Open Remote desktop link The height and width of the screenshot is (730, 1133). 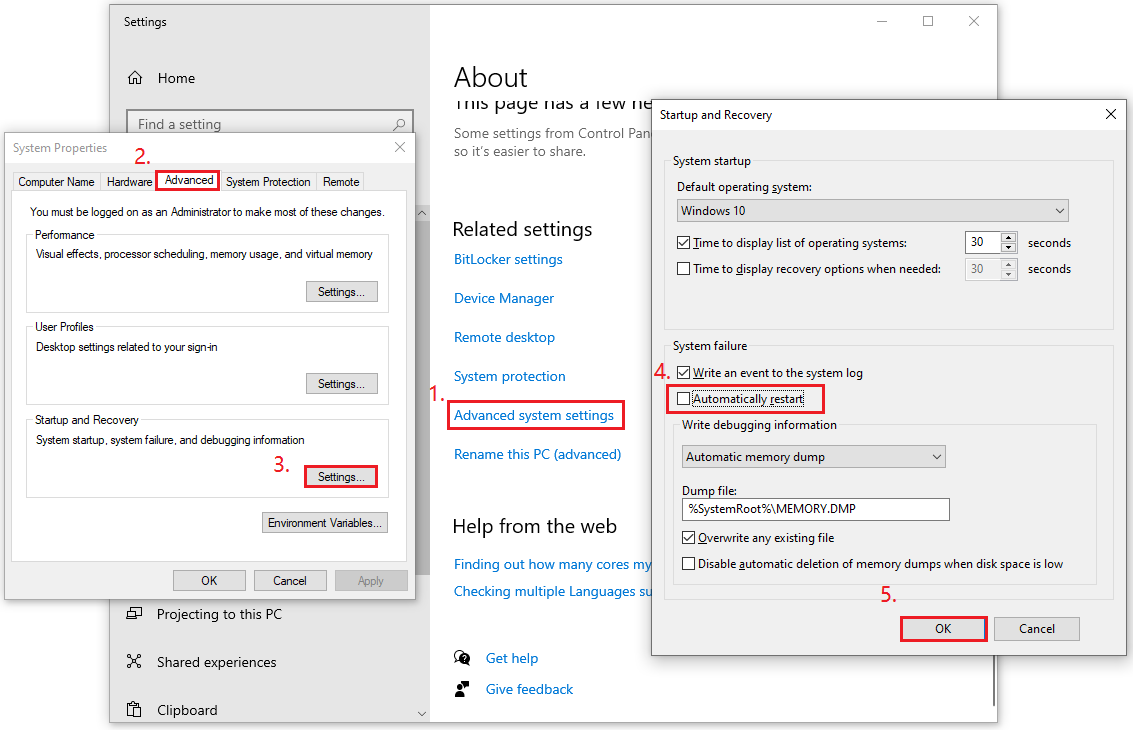tap(504, 338)
